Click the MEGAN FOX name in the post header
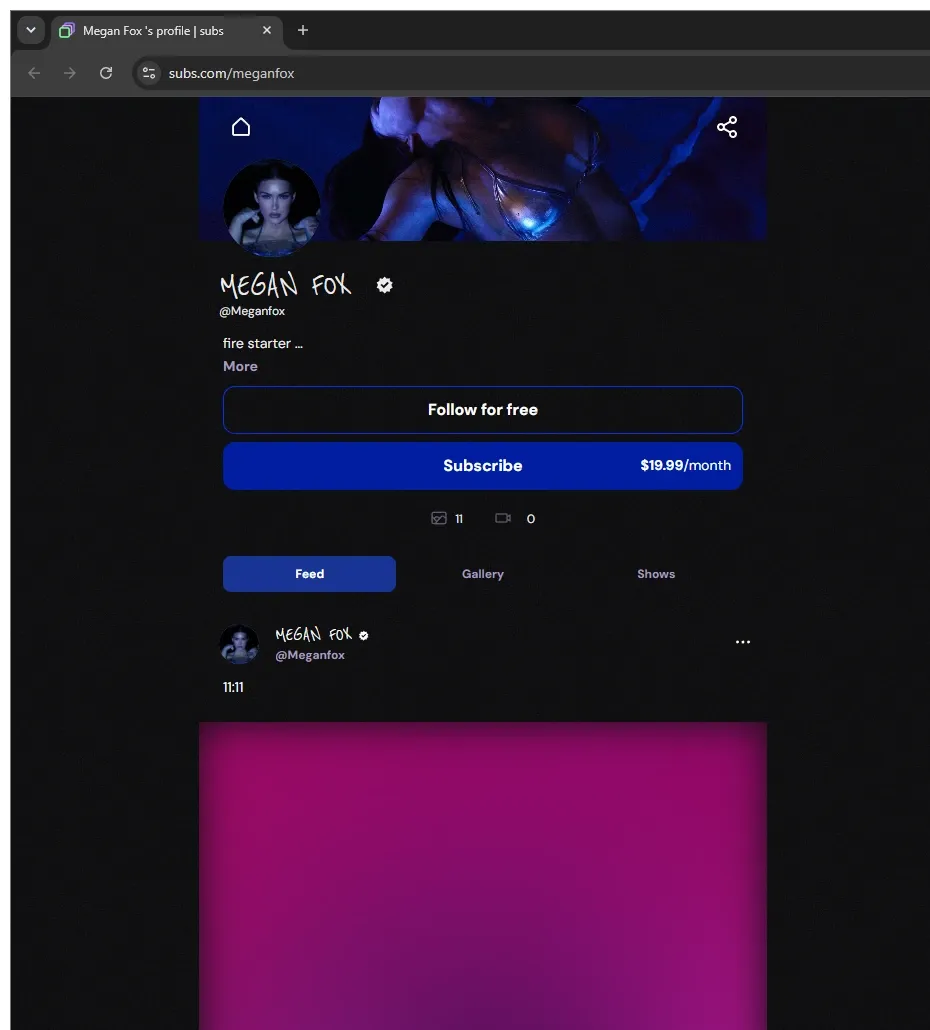The width and height of the screenshot is (930, 1030). pyautogui.click(x=314, y=635)
